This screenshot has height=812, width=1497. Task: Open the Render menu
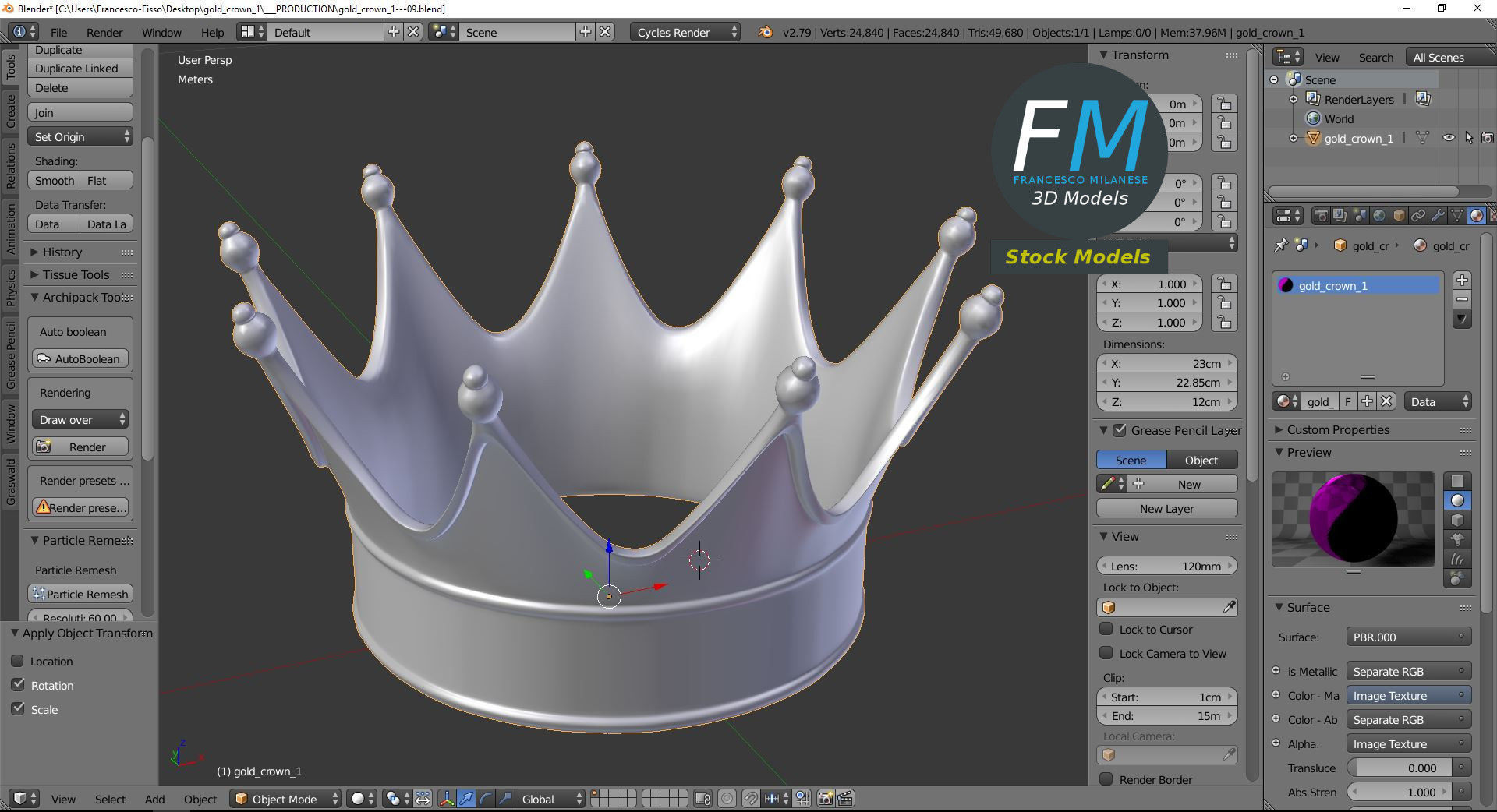coord(104,32)
